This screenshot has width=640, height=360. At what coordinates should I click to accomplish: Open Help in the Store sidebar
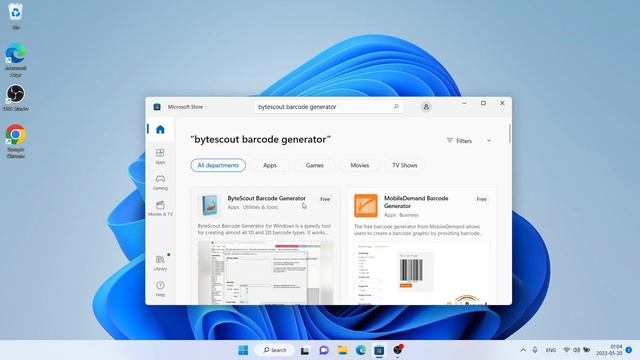pyautogui.click(x=160, y=289)
